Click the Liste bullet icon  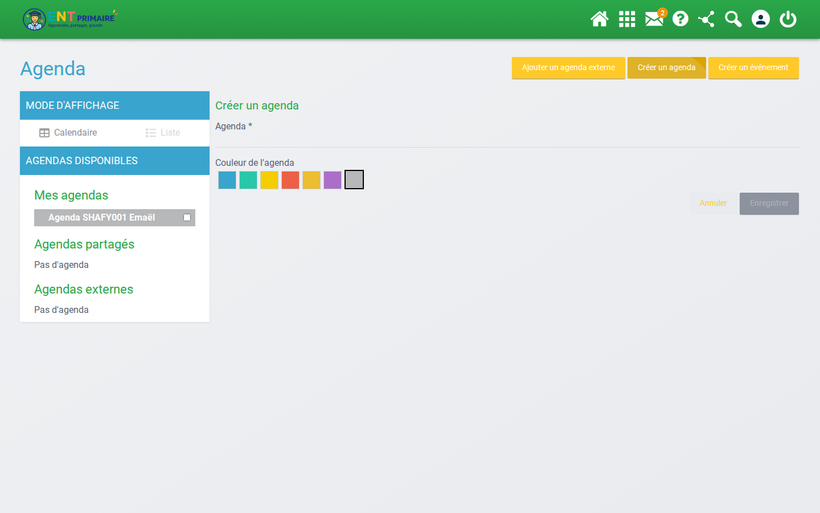[x=151, y=133]
